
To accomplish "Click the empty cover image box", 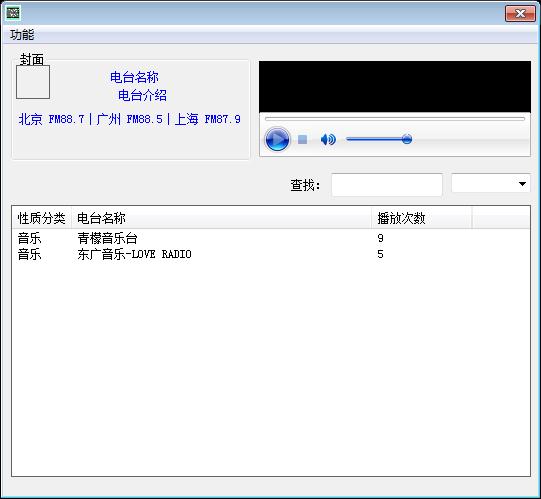I will coord(33,82).
